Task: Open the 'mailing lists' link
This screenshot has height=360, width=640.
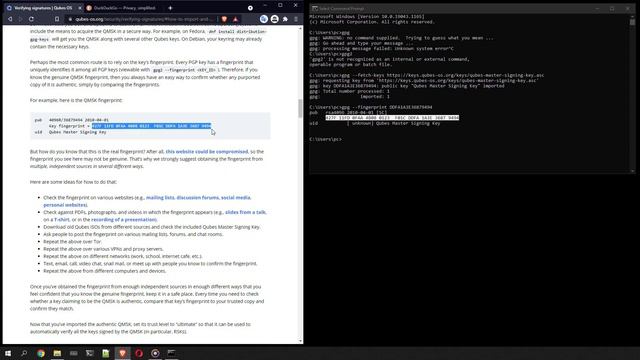Action: (x=160, y=198)
